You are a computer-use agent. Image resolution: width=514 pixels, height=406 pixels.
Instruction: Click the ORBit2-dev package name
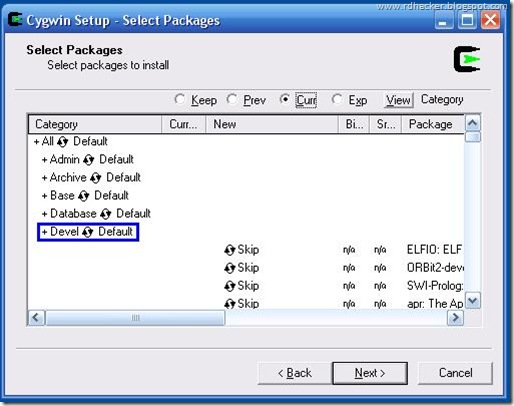[435, 268]
